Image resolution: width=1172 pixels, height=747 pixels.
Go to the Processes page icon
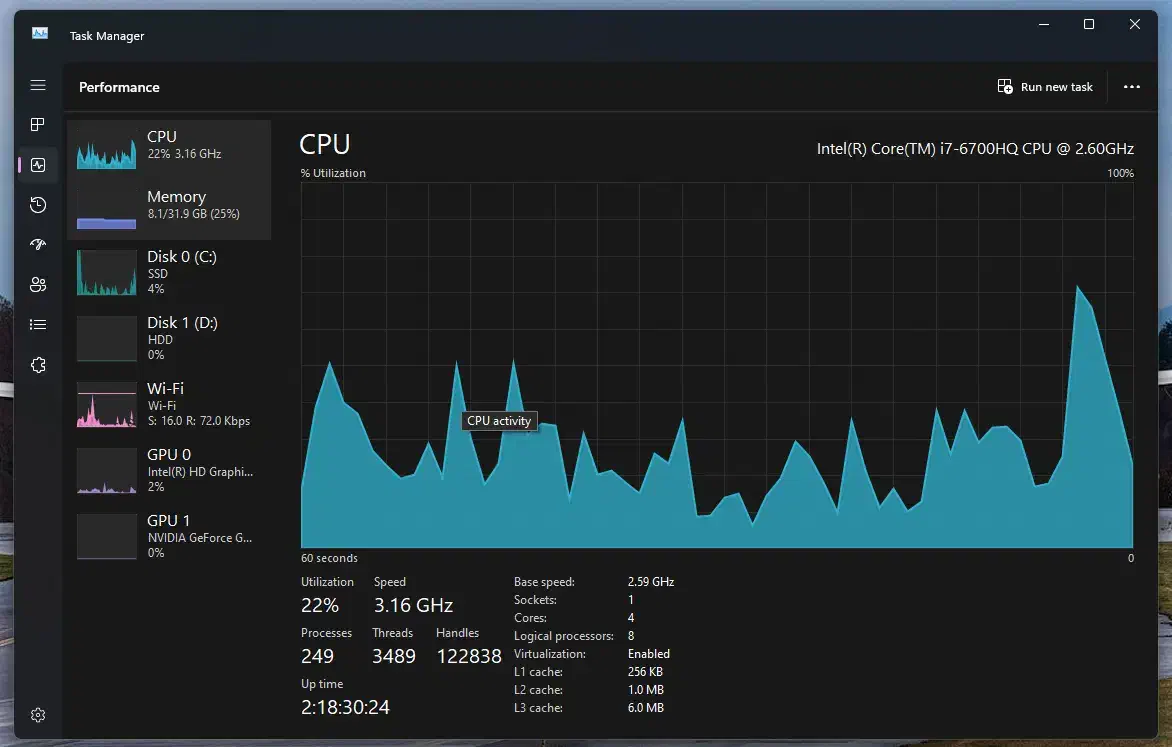pos(38,125)
